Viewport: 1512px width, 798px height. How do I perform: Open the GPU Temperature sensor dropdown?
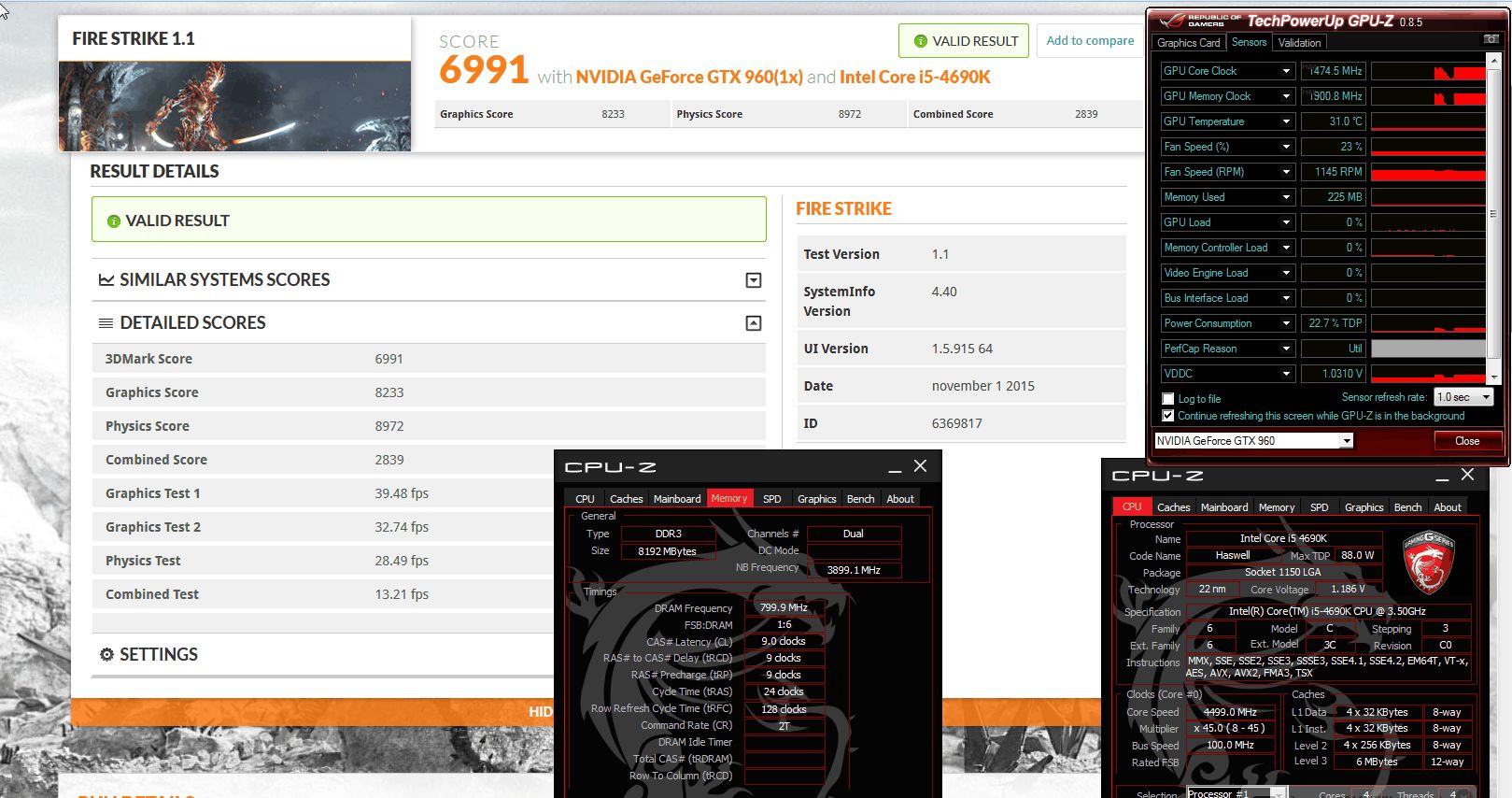[x=1286, y=121]
